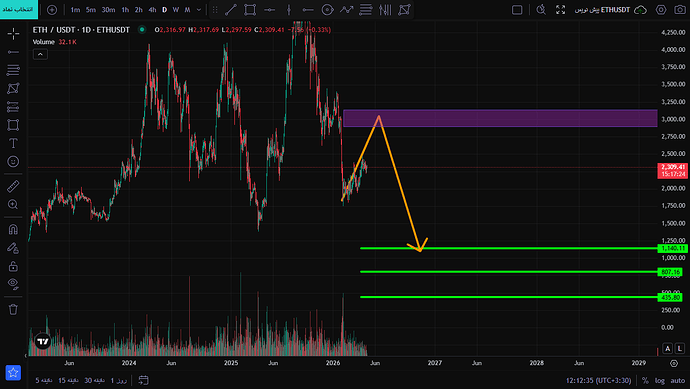690x389 pixels.
Task: Select the M monthly timeframe
Action: [x=187, y=10]
